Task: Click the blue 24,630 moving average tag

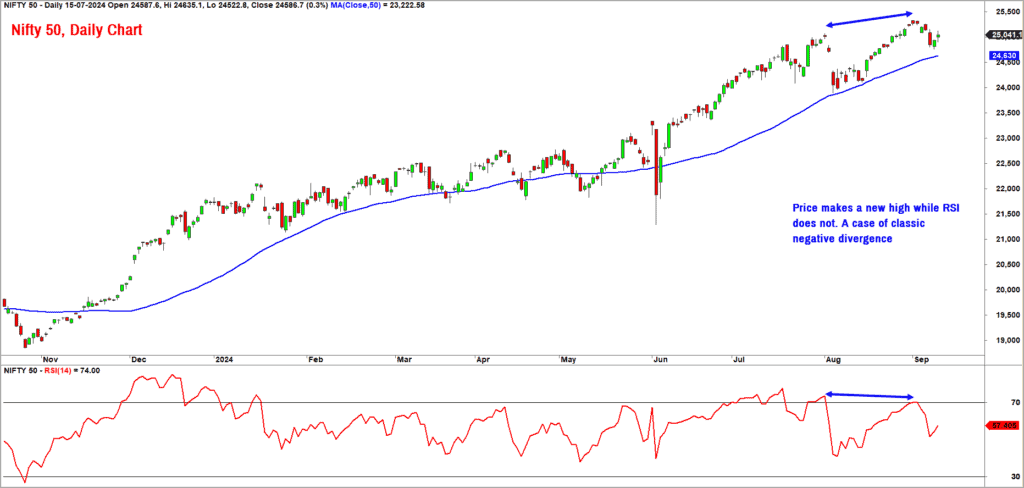Action: (x=1002, y=56)
